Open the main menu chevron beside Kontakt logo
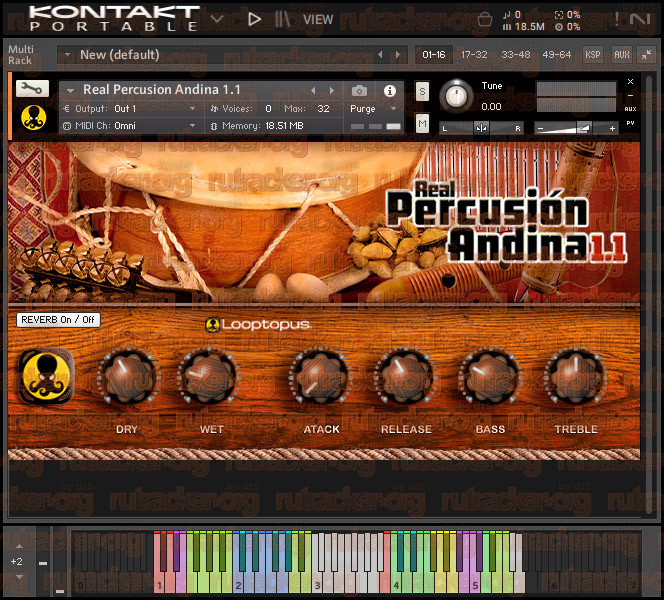The width and height of the screenshot is (664, 600). [x=217, y=19]
